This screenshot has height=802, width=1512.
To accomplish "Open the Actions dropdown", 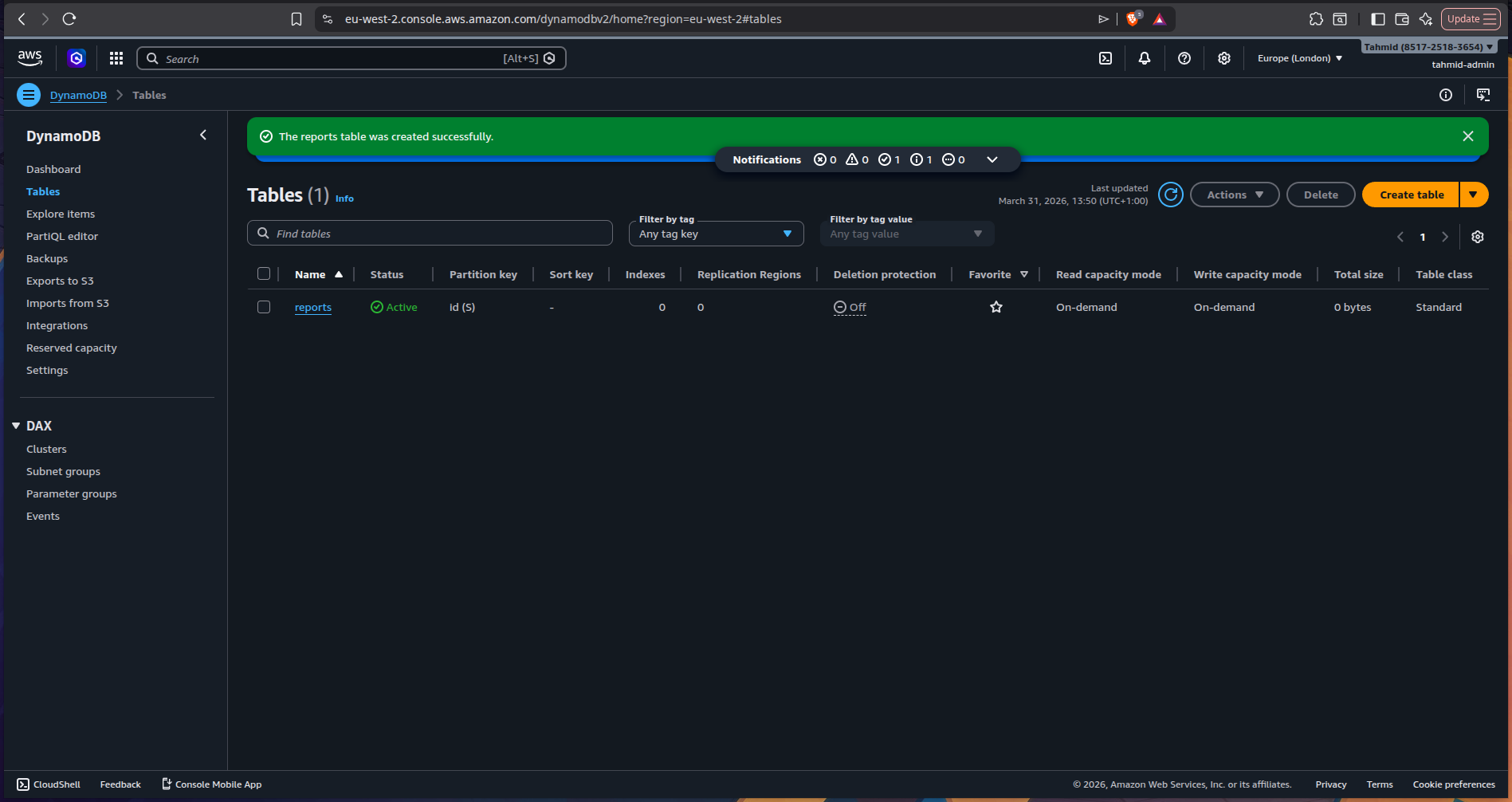I will [x=1235, y=195].
